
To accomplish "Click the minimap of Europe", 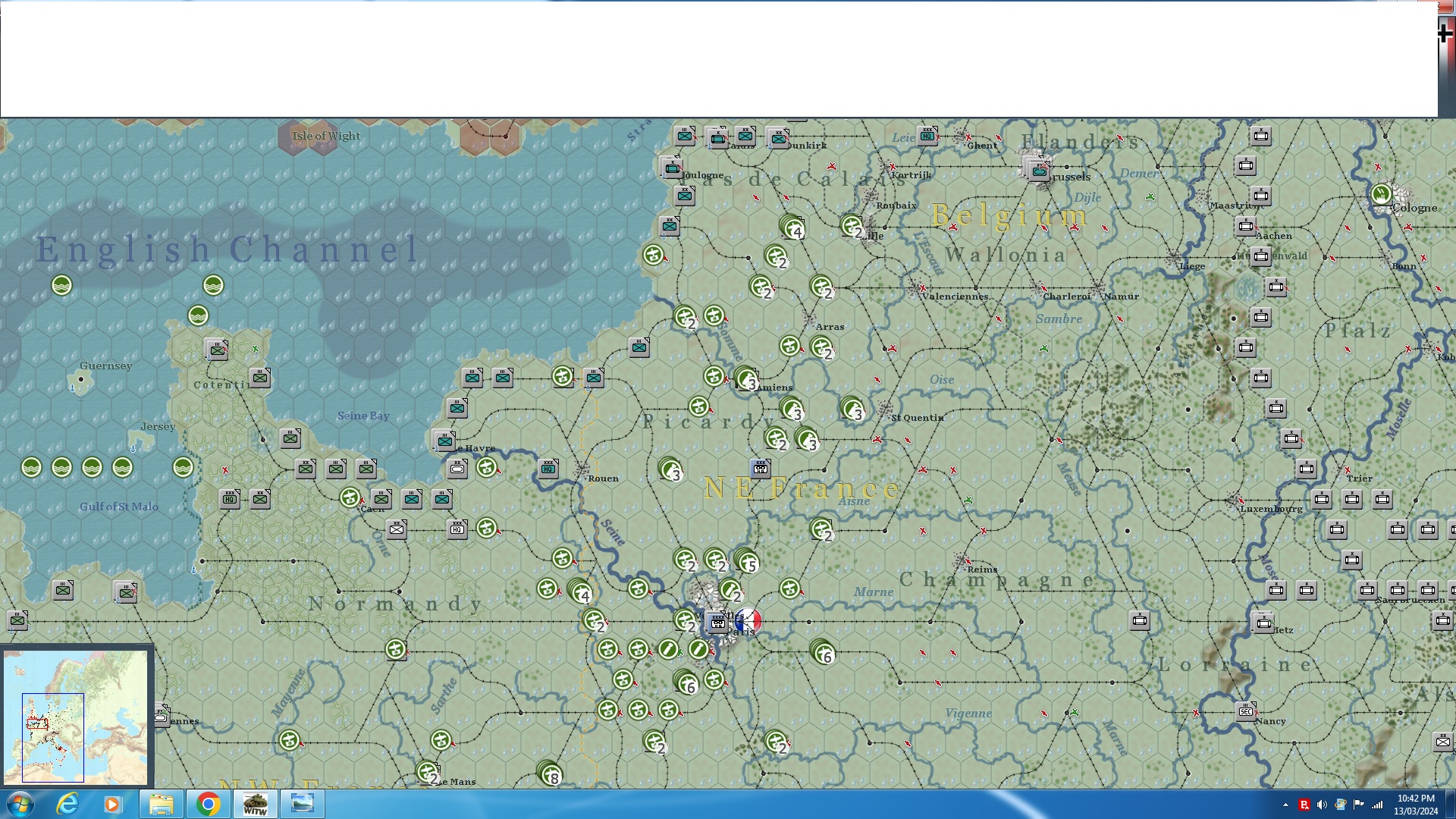I will point(76,717).
